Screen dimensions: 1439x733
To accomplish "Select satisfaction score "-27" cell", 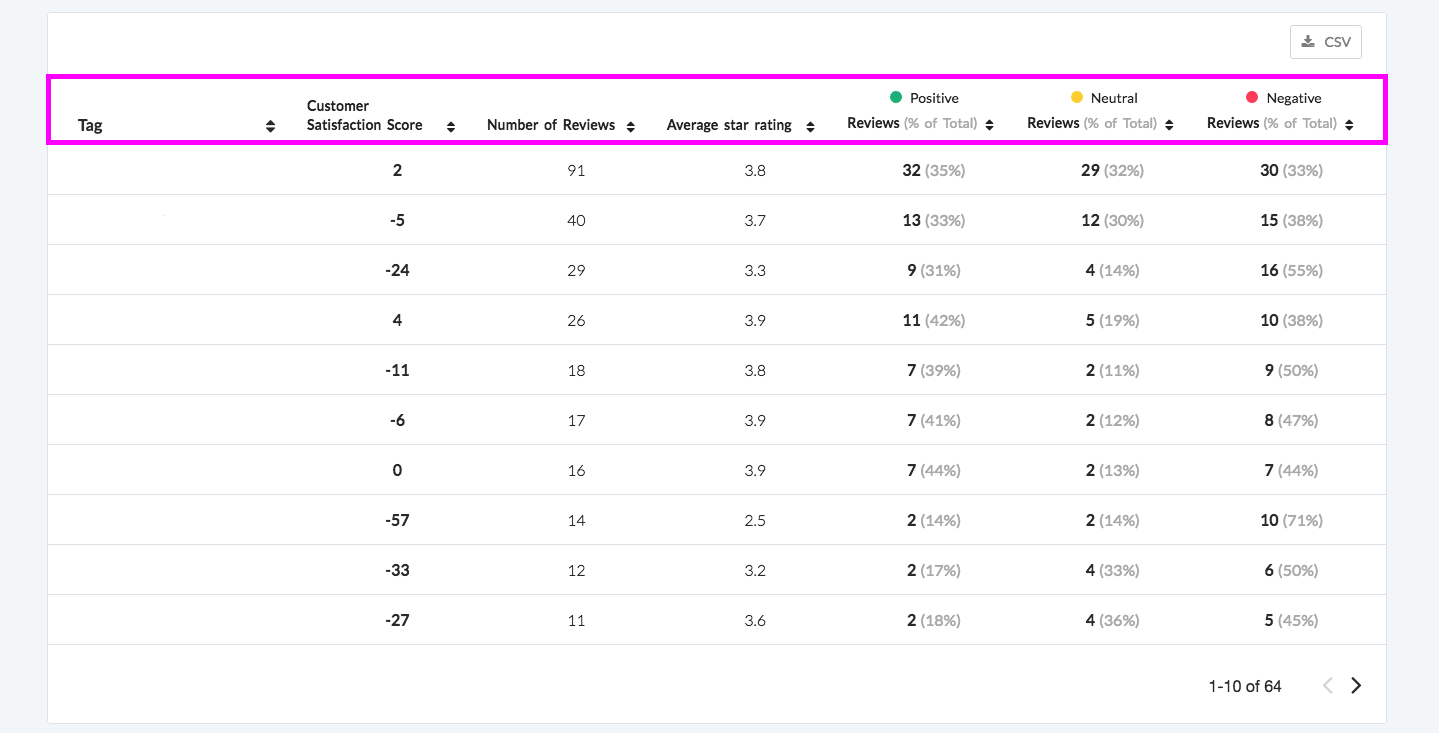I will pos(397,620).
